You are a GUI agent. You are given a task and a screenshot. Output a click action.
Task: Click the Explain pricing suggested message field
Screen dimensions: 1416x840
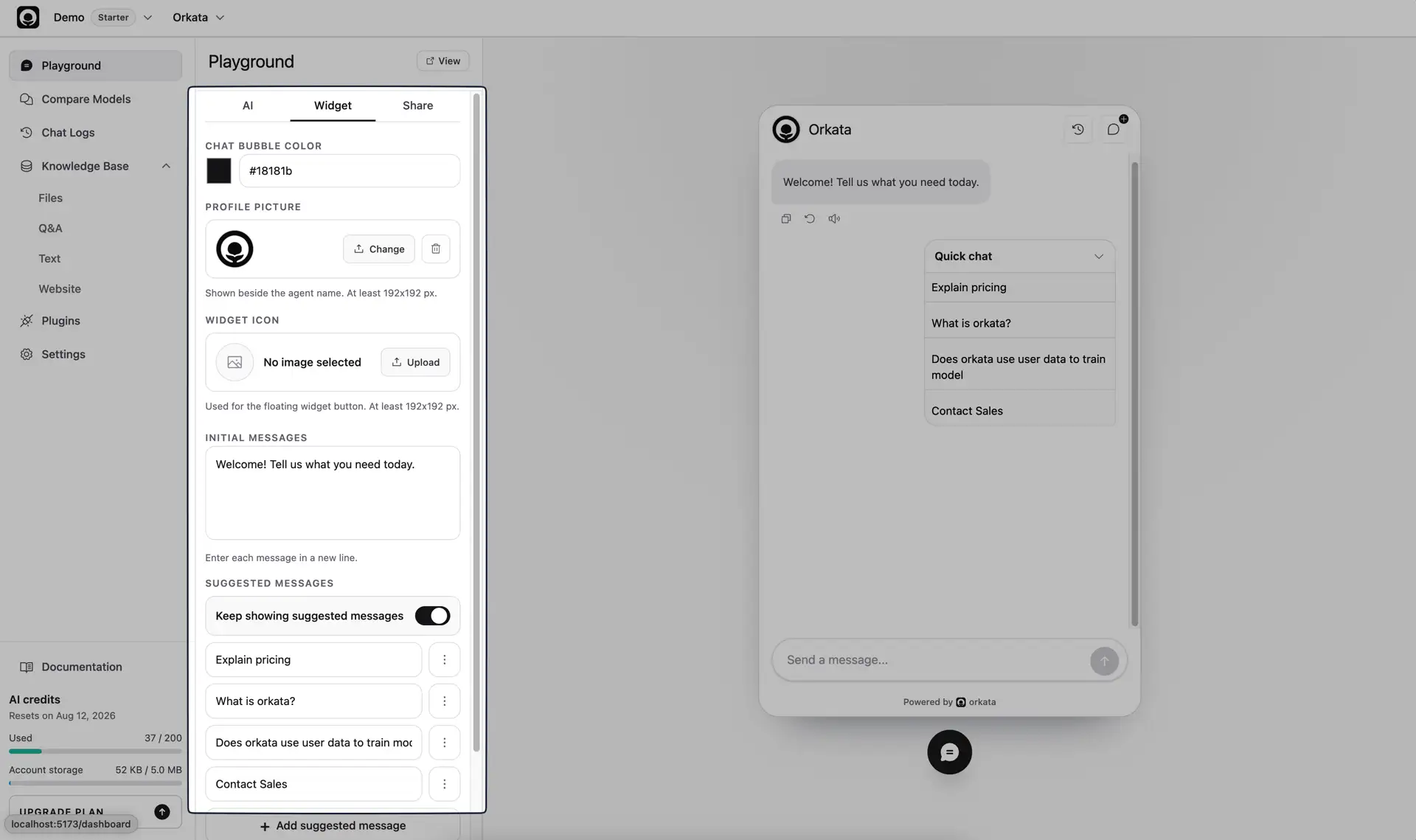click(313, 659)
